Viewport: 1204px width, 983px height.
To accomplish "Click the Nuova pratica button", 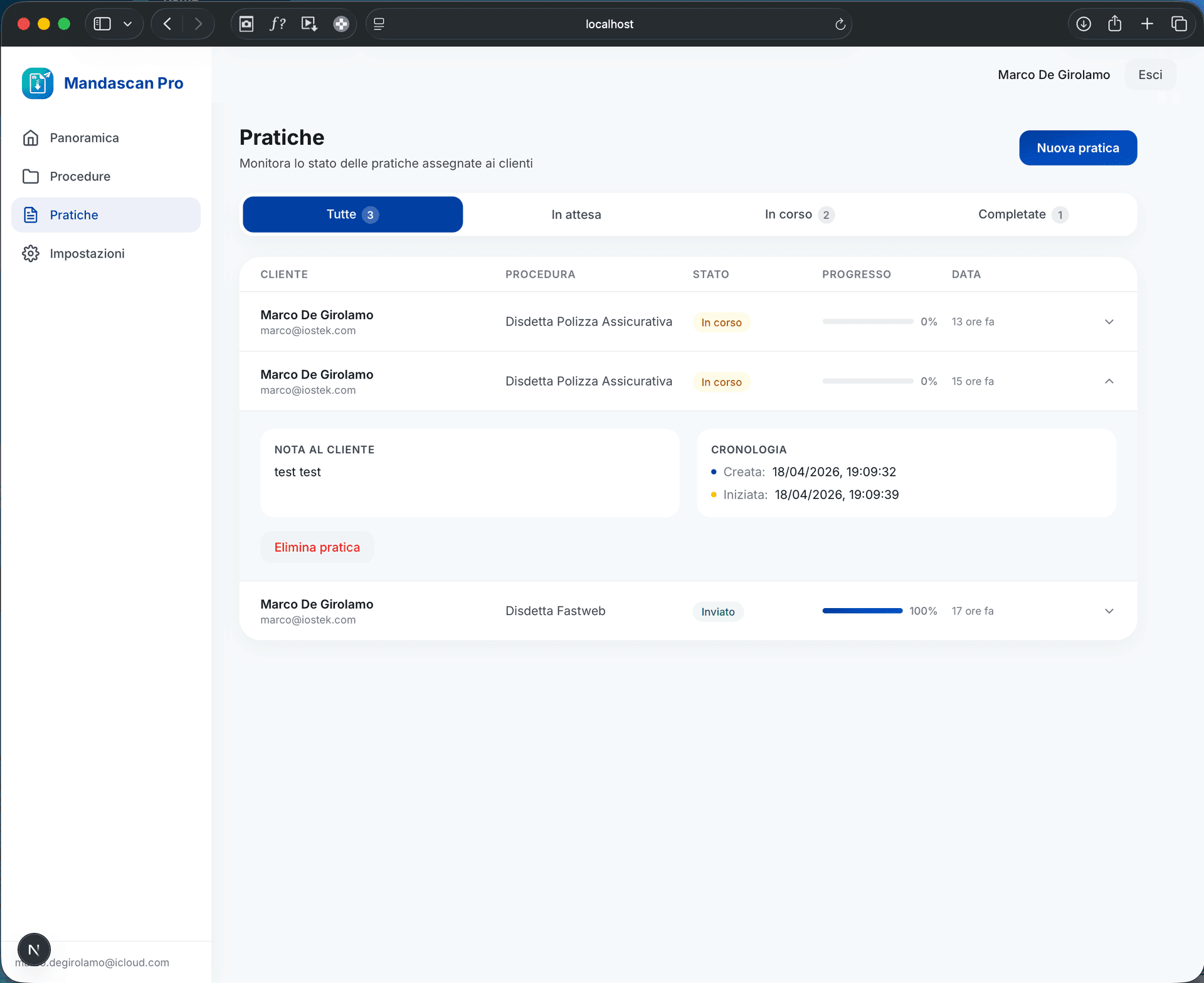I will [x=1077, y=147].
